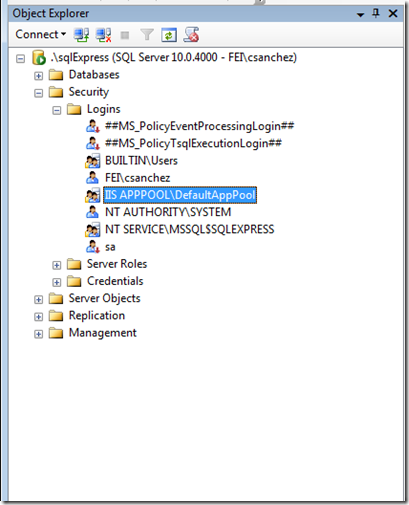The width and height of the screenshot is (409, 505).
Task: Click the Server Objects folder icon
Action: [56, 298]
